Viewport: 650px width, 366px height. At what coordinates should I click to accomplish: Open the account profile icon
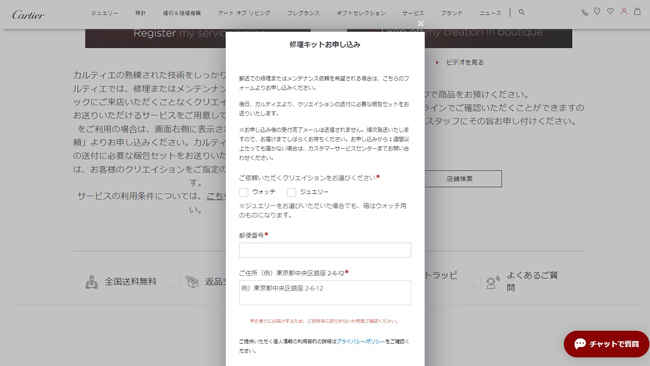pyautogui.click(x=624, y=12)
